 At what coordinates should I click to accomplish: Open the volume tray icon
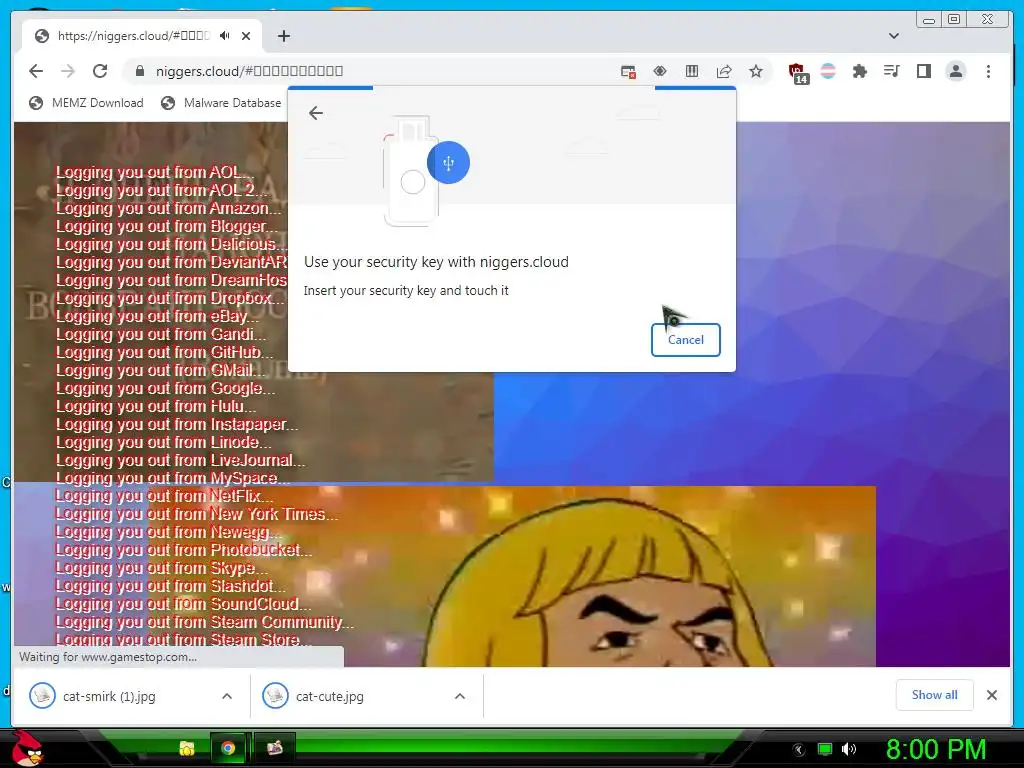tap(849, 749)
